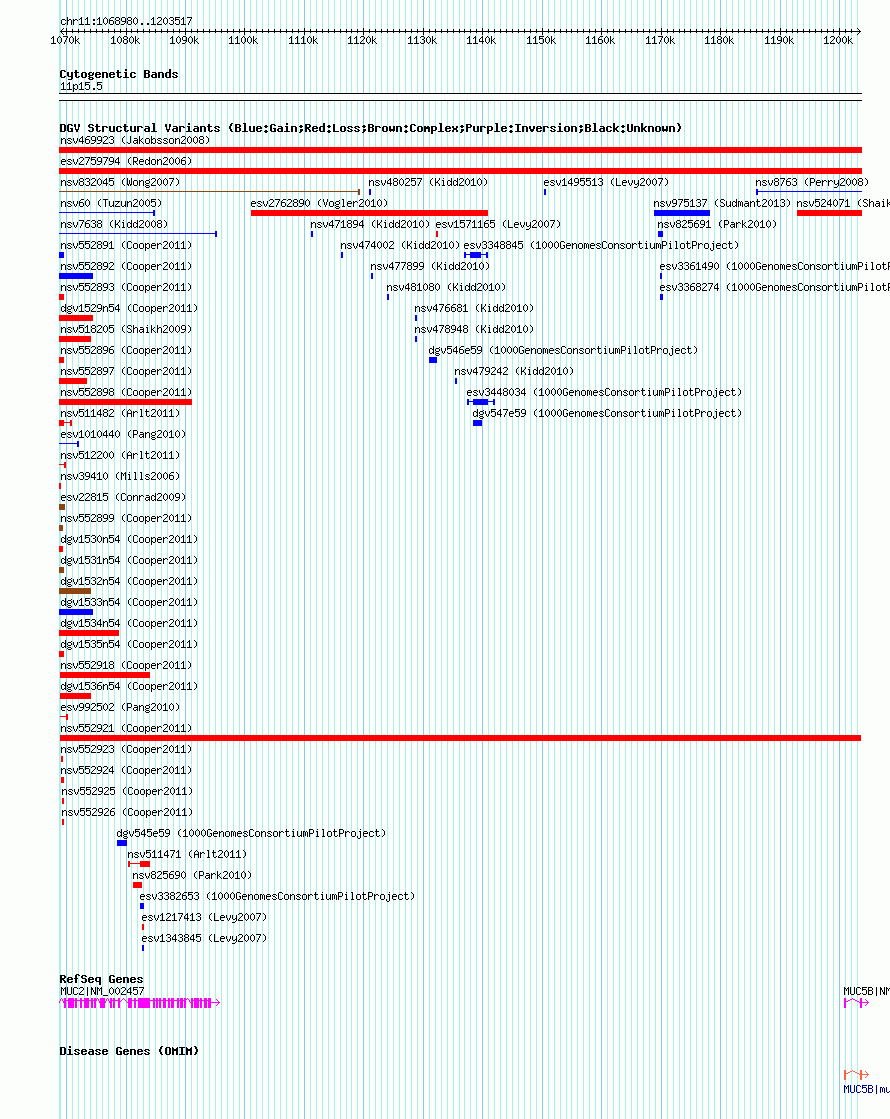Select the esv992502 (Pang2010) label
The image size is (890, 1119).
click(x=120, y=708)
